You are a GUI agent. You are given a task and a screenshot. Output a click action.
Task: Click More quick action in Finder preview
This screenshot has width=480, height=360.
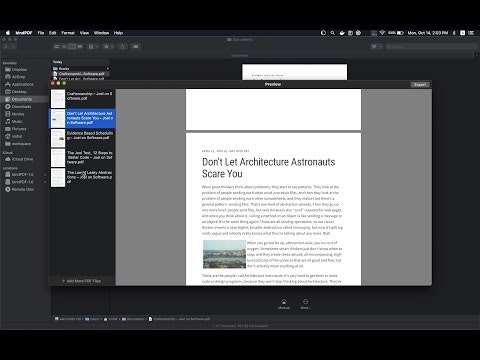point(305,304)
